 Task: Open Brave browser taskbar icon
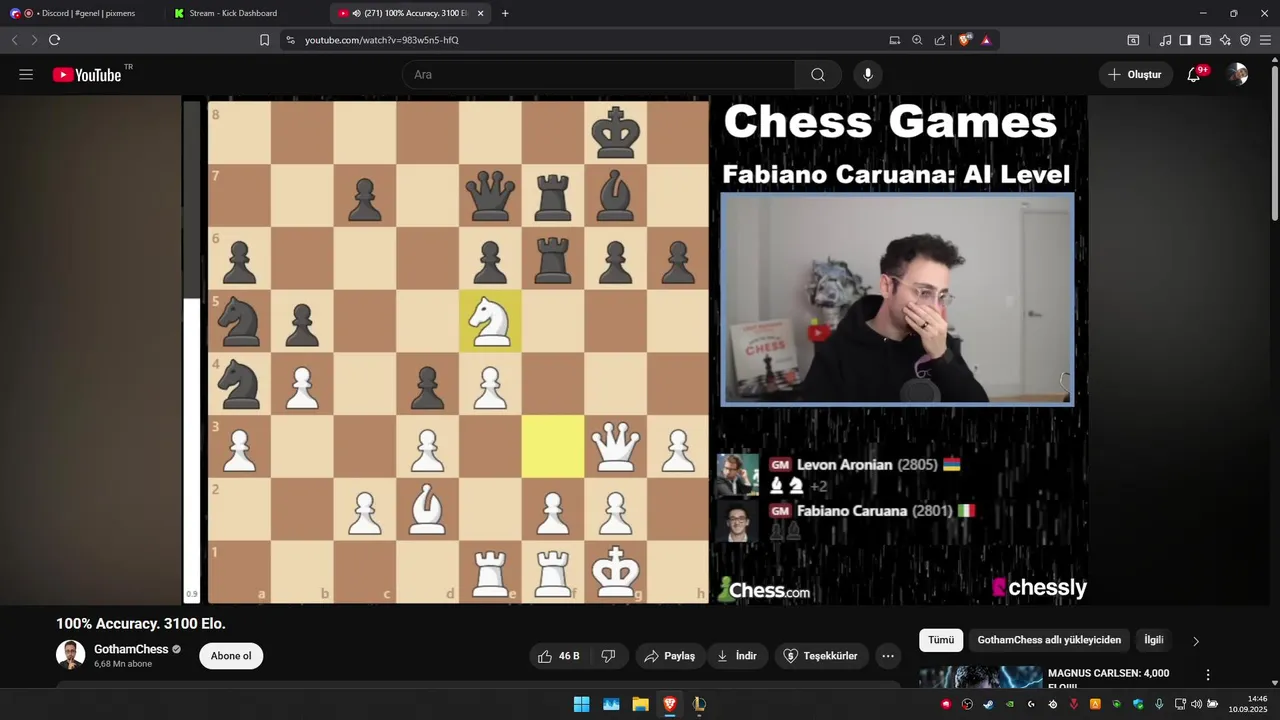[670, 704]
